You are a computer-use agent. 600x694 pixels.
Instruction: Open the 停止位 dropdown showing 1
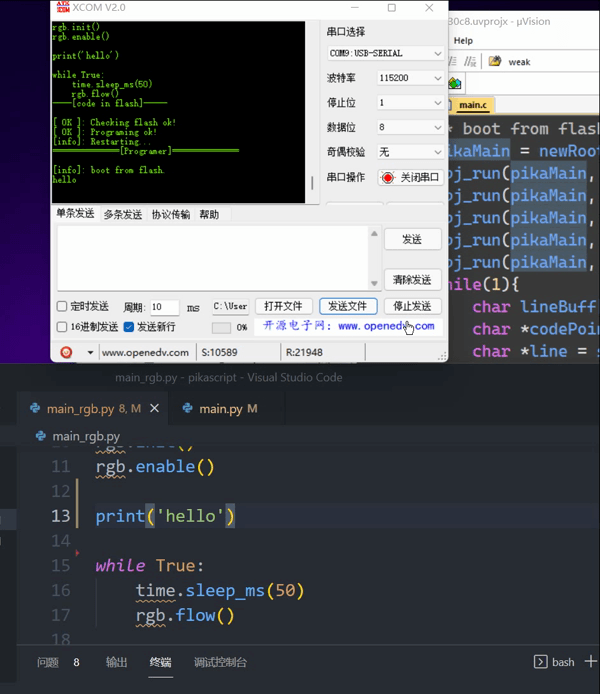point(410,103)
